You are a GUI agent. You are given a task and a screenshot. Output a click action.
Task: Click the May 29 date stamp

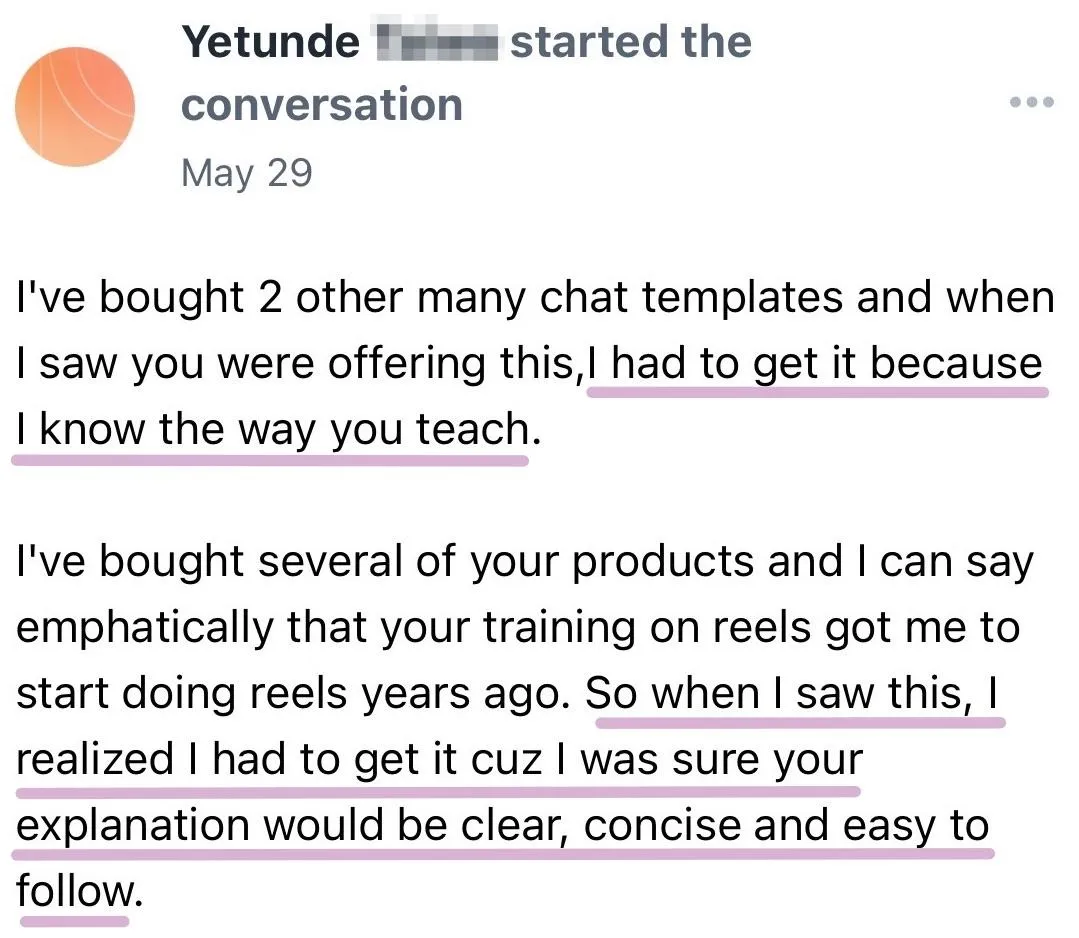pyautogui.click(x=247, y=173)
